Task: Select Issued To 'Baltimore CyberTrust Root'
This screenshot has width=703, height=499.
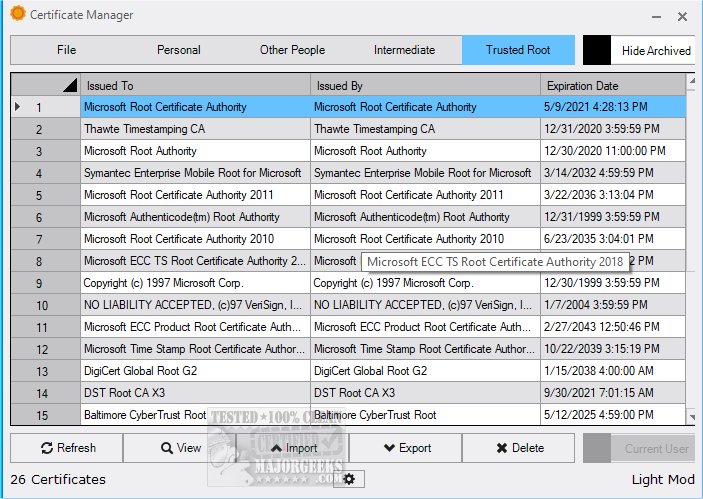Action: pos(195,415)
